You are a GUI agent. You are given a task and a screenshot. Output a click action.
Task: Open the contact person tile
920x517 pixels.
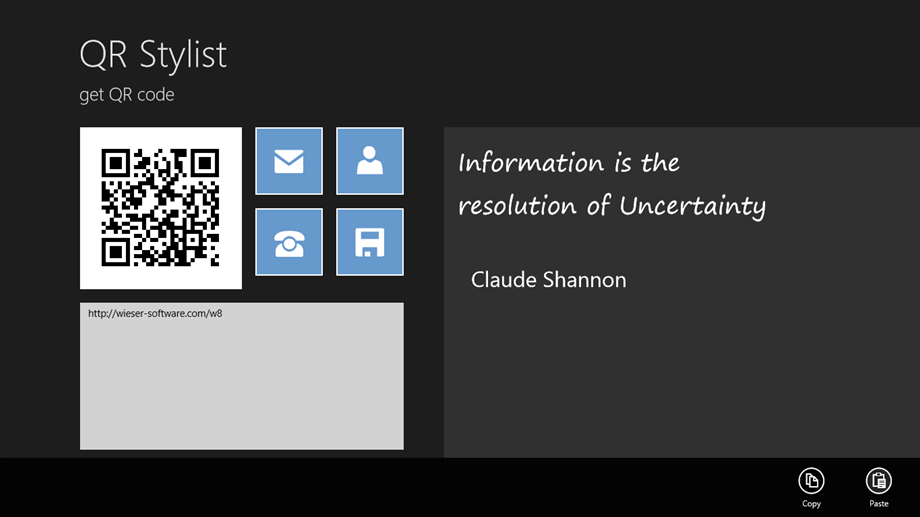coord(370,161)
